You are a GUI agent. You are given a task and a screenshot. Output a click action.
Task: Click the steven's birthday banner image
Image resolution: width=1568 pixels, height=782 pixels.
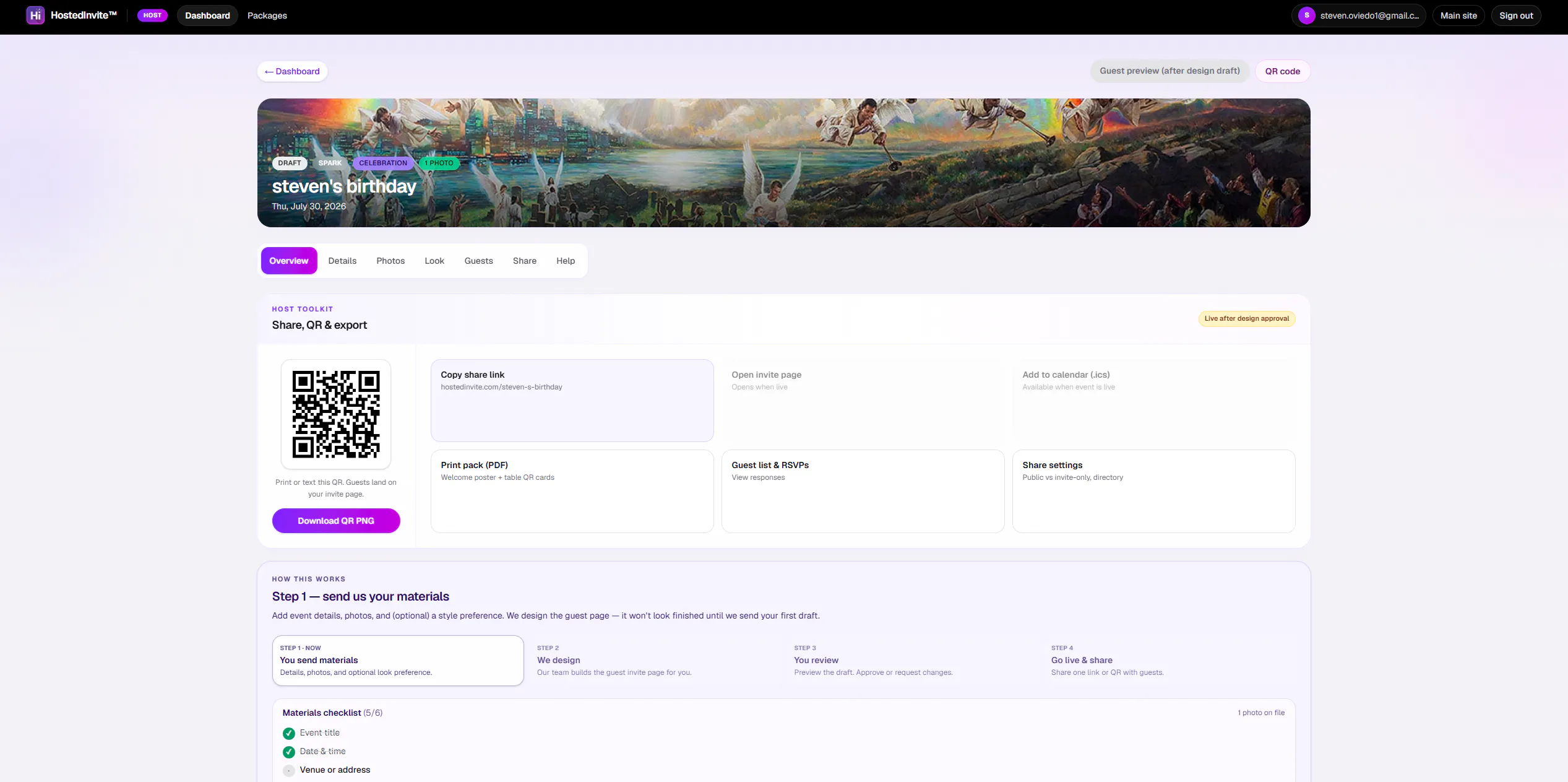[784, 163]
